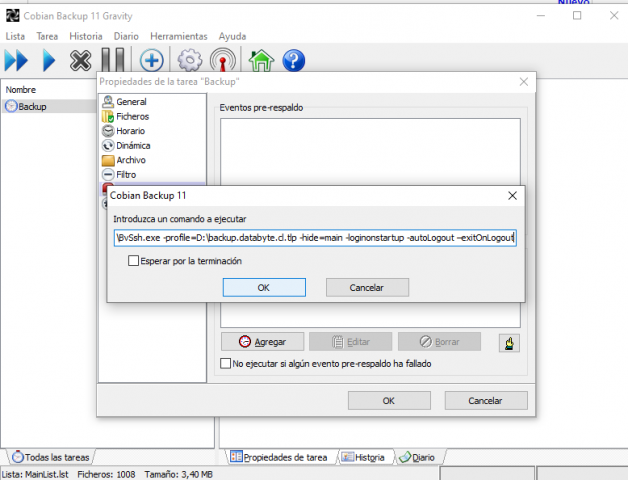Maximize the Cobian Backup main window
The image size is (628, 480).
577,16
